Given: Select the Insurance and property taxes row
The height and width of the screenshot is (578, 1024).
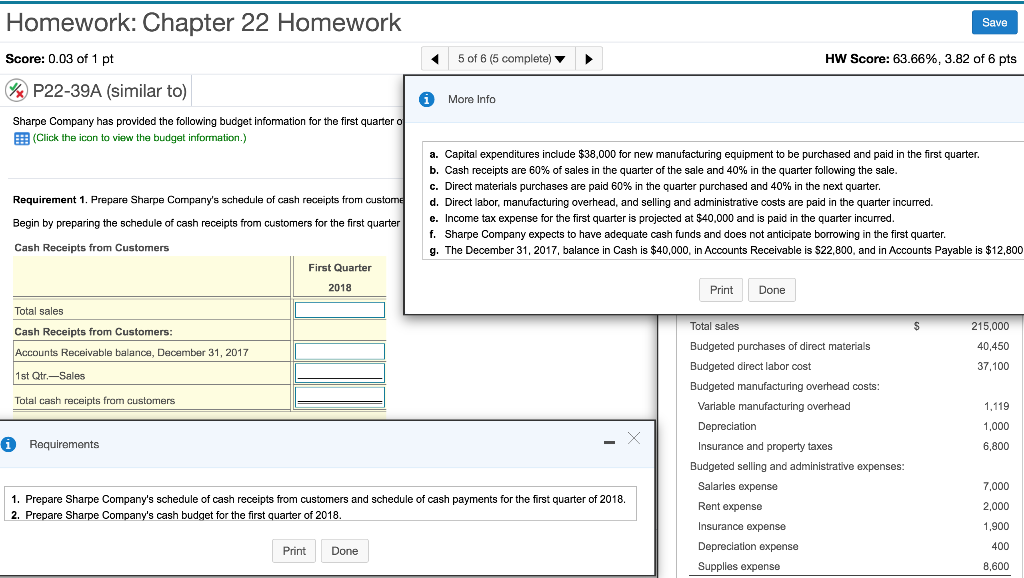Looking at the screenshot, I should click(x=765, y=447).
